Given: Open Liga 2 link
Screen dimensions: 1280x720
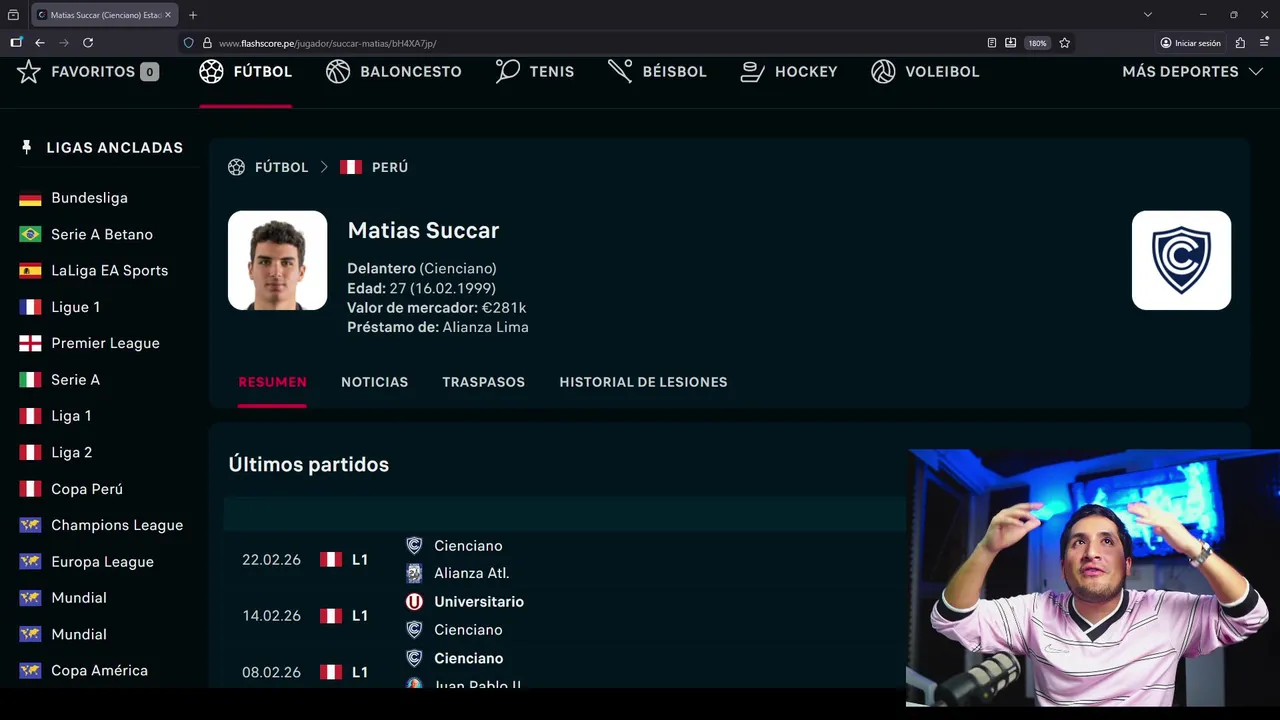Looking at the screenshot, I should coord(71,452).
